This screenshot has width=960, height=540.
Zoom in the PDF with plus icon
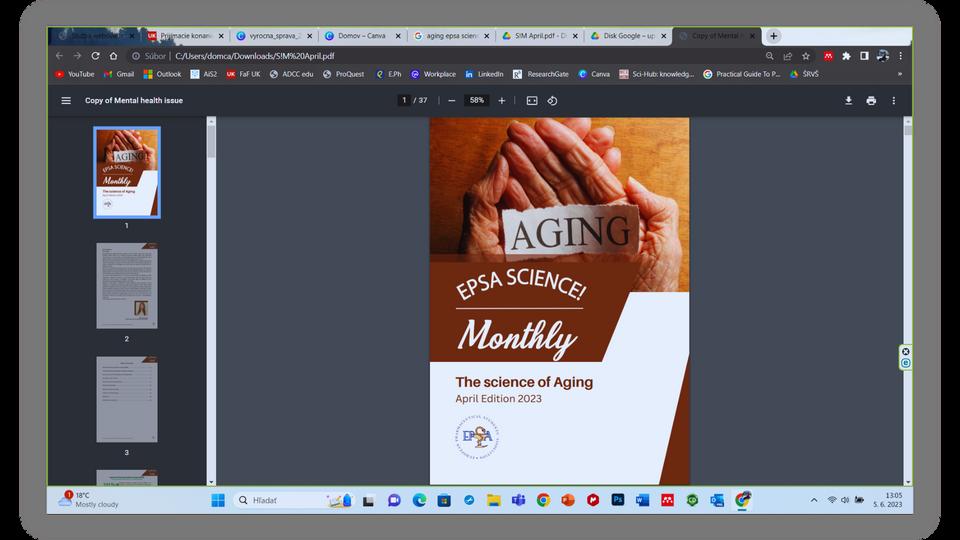pyautogui.click(x=501, y=100)
